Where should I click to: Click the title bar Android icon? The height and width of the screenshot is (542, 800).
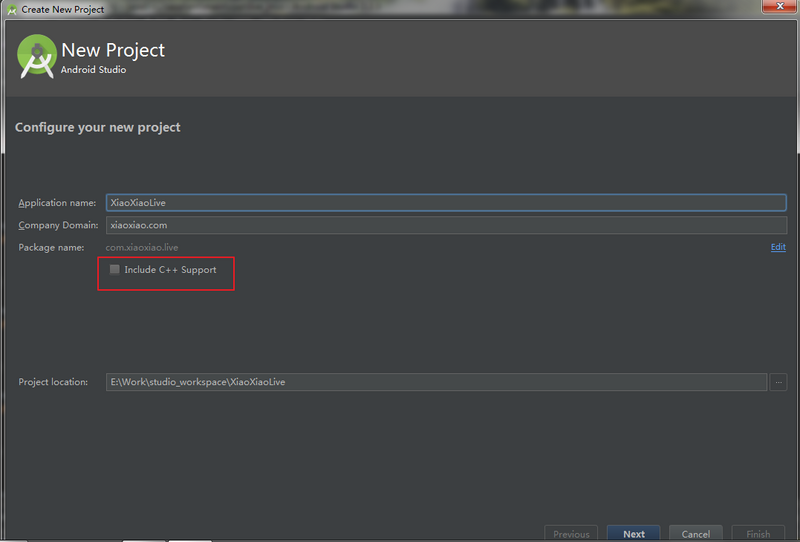(12, 10)
